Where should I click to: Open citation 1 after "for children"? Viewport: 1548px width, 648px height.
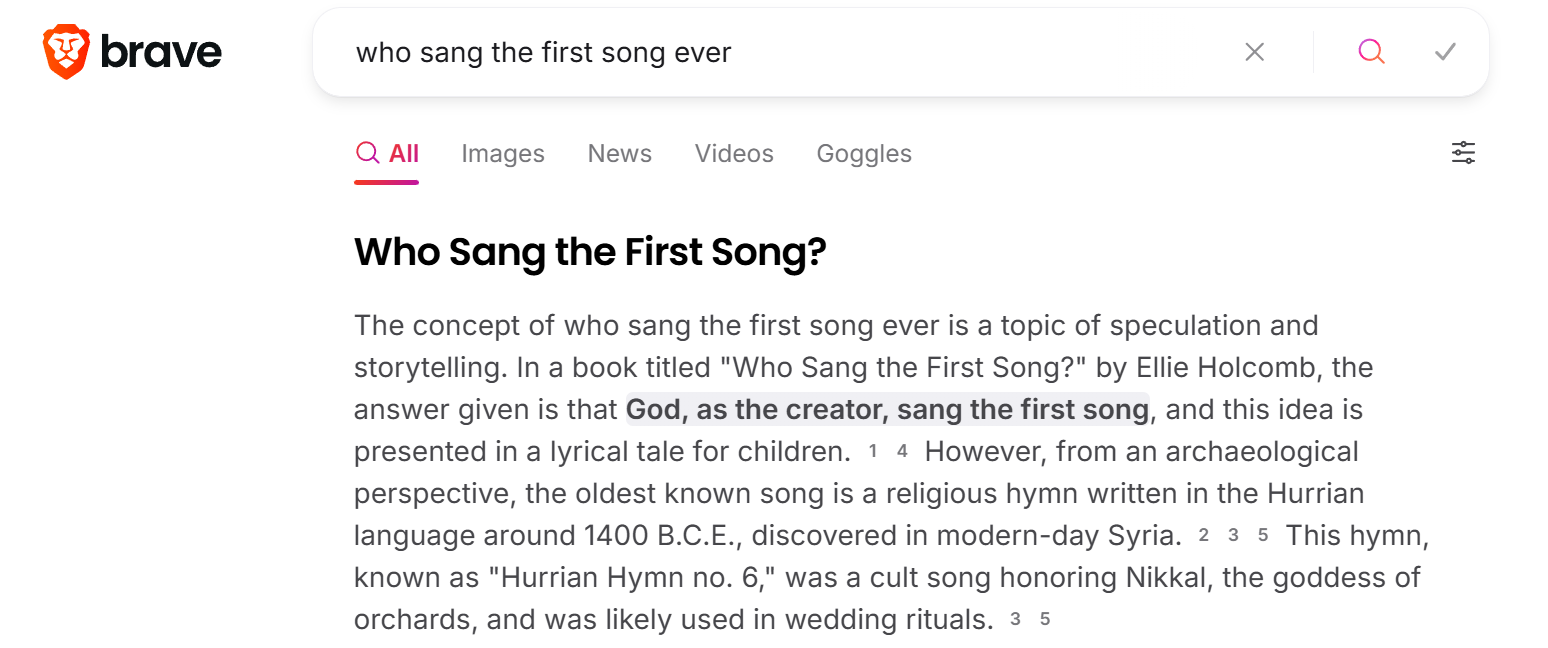(x=873, y=452)
